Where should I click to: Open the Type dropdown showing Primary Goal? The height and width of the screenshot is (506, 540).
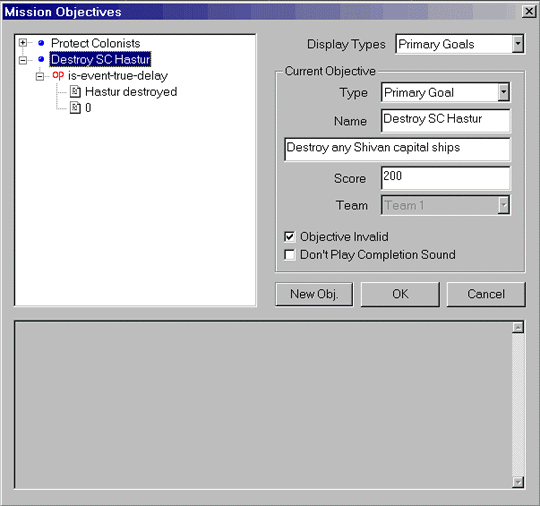[503, 92]
